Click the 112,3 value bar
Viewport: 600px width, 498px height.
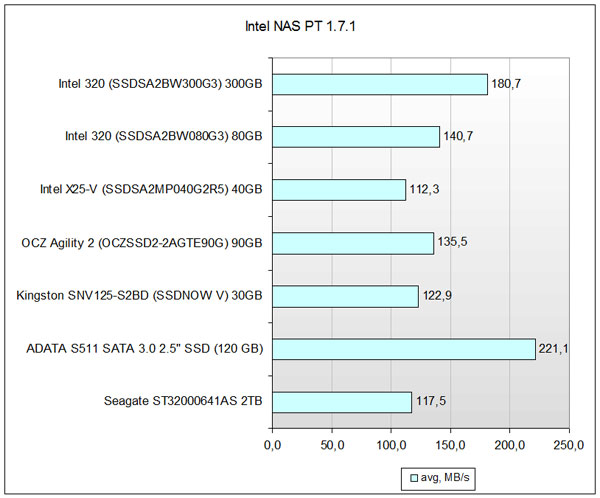click(339, 190)
